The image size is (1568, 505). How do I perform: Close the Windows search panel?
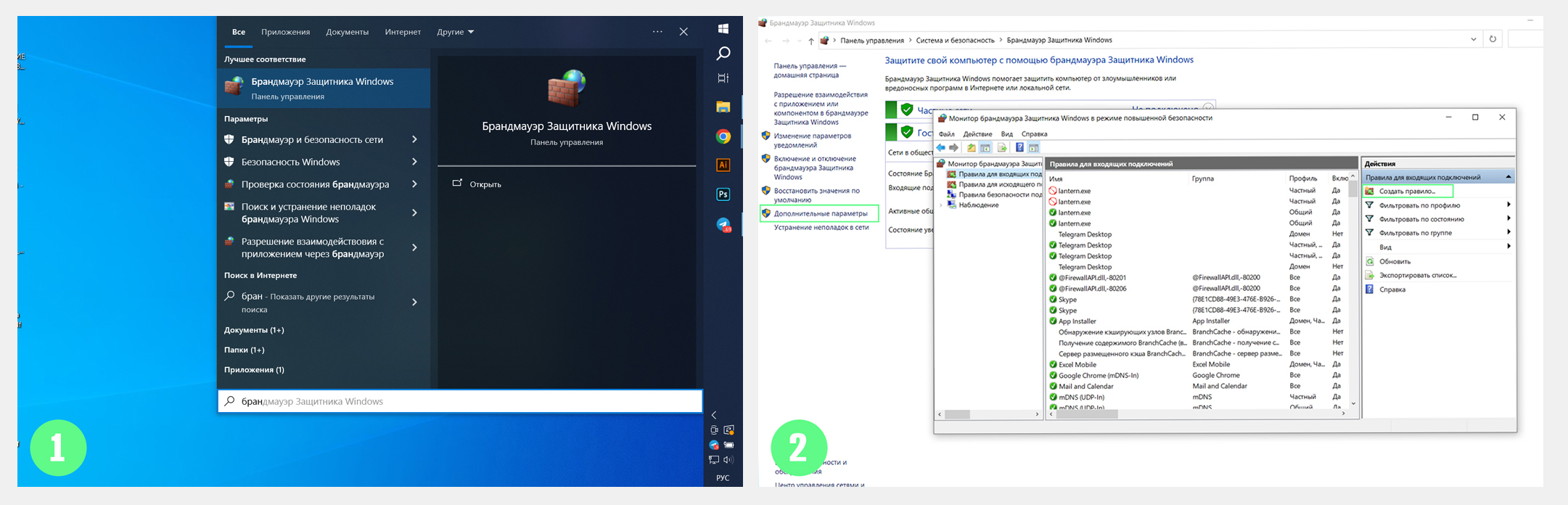click(684, 32)
